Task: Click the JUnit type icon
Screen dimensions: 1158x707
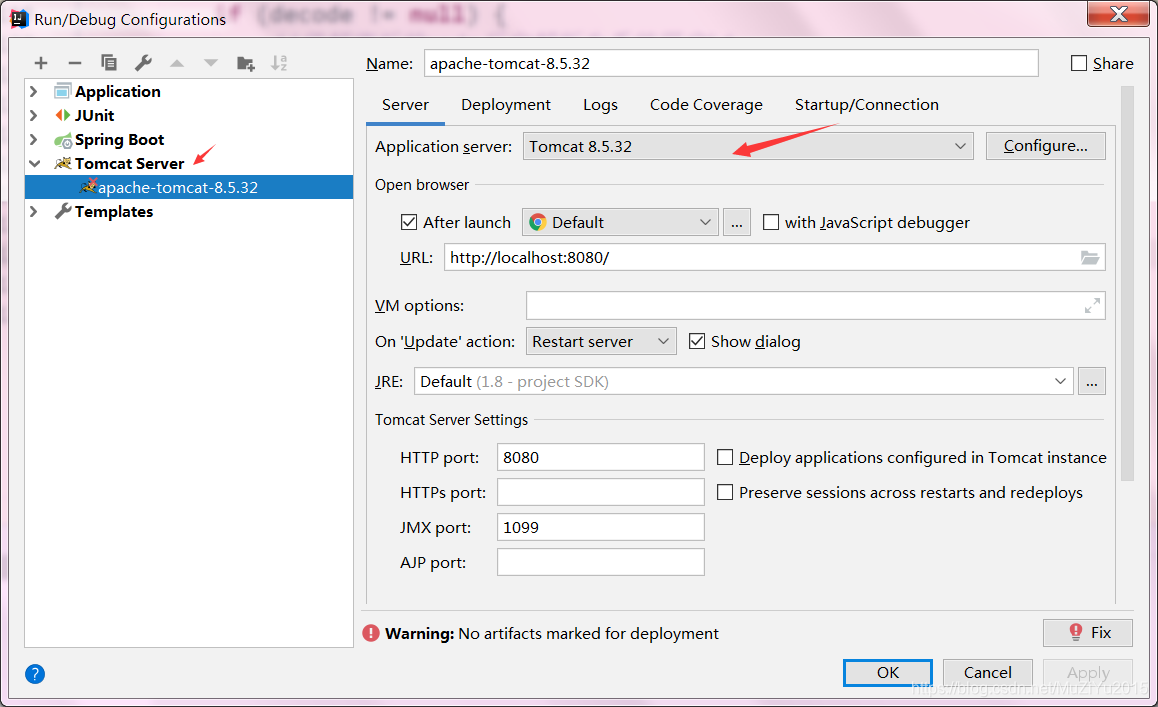Action: [63, 115]
